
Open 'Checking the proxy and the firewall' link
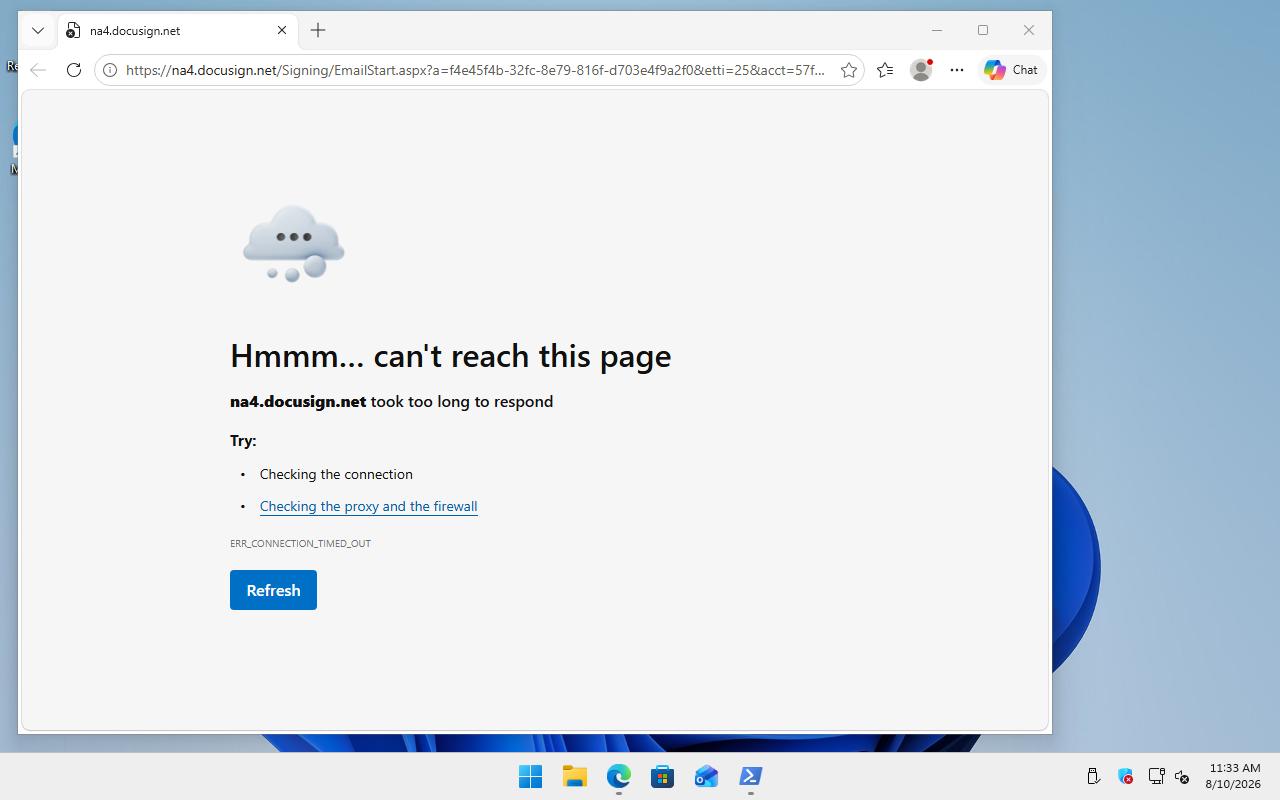[368, 506]
